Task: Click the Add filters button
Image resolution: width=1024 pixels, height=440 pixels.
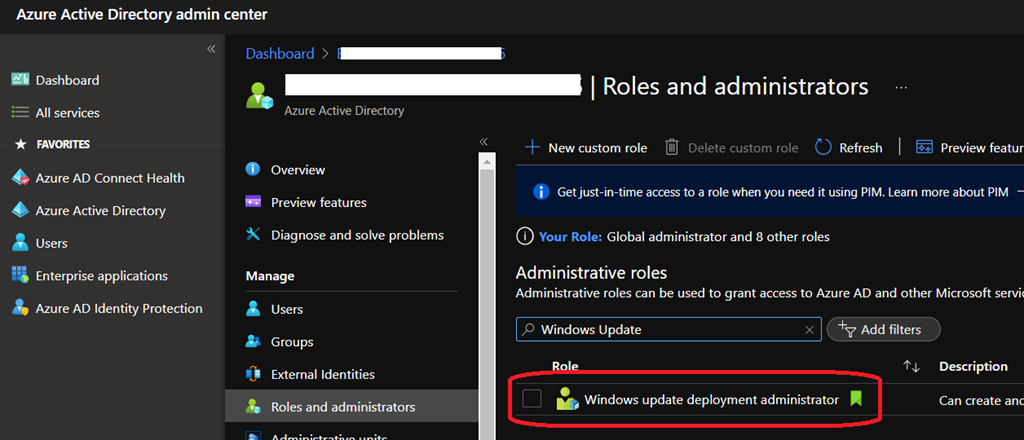Action: coord(883,329)
